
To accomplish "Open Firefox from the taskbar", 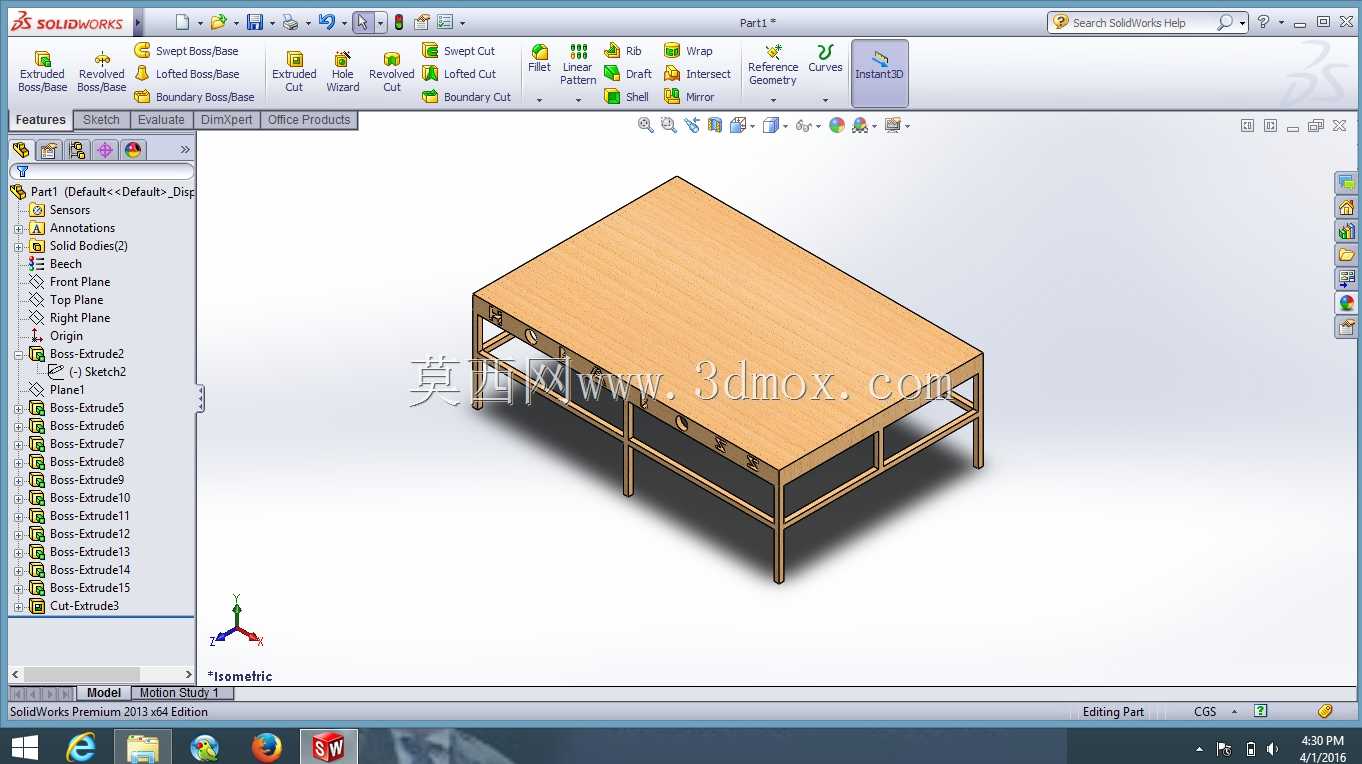I will click(x=266, y=747).
